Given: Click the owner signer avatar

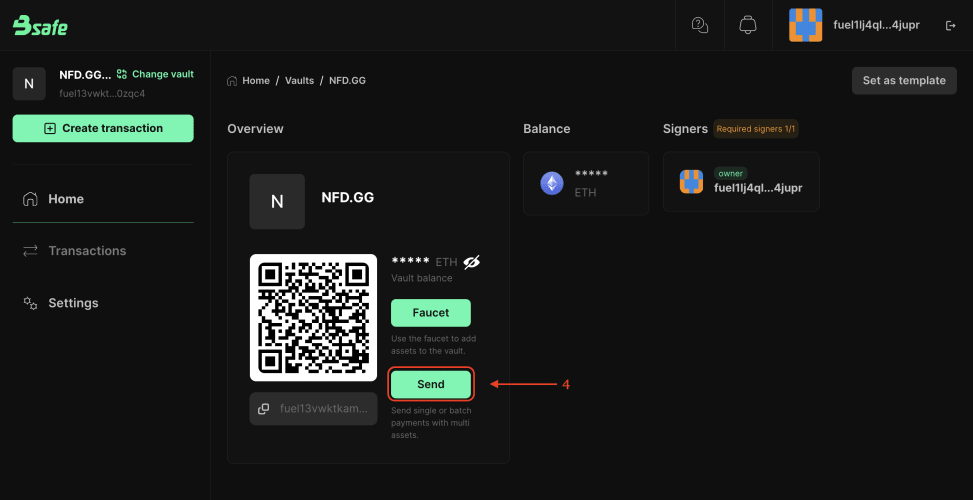Looking at the screenshot, I should 691,182.
